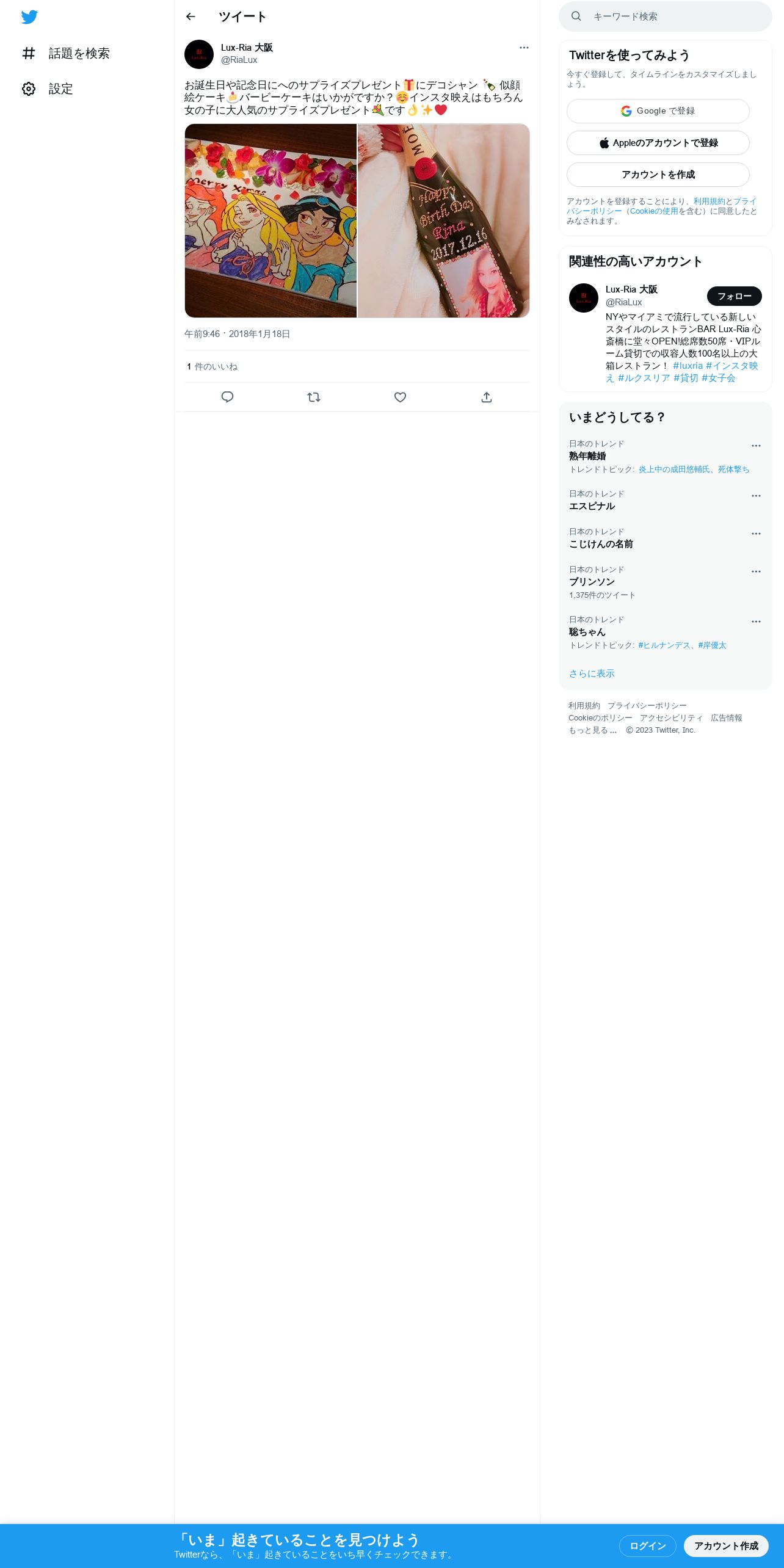This screenshot has height=1568, width=784.
Task: Click the reply speech bubble icon
Action: coord(227,397)
